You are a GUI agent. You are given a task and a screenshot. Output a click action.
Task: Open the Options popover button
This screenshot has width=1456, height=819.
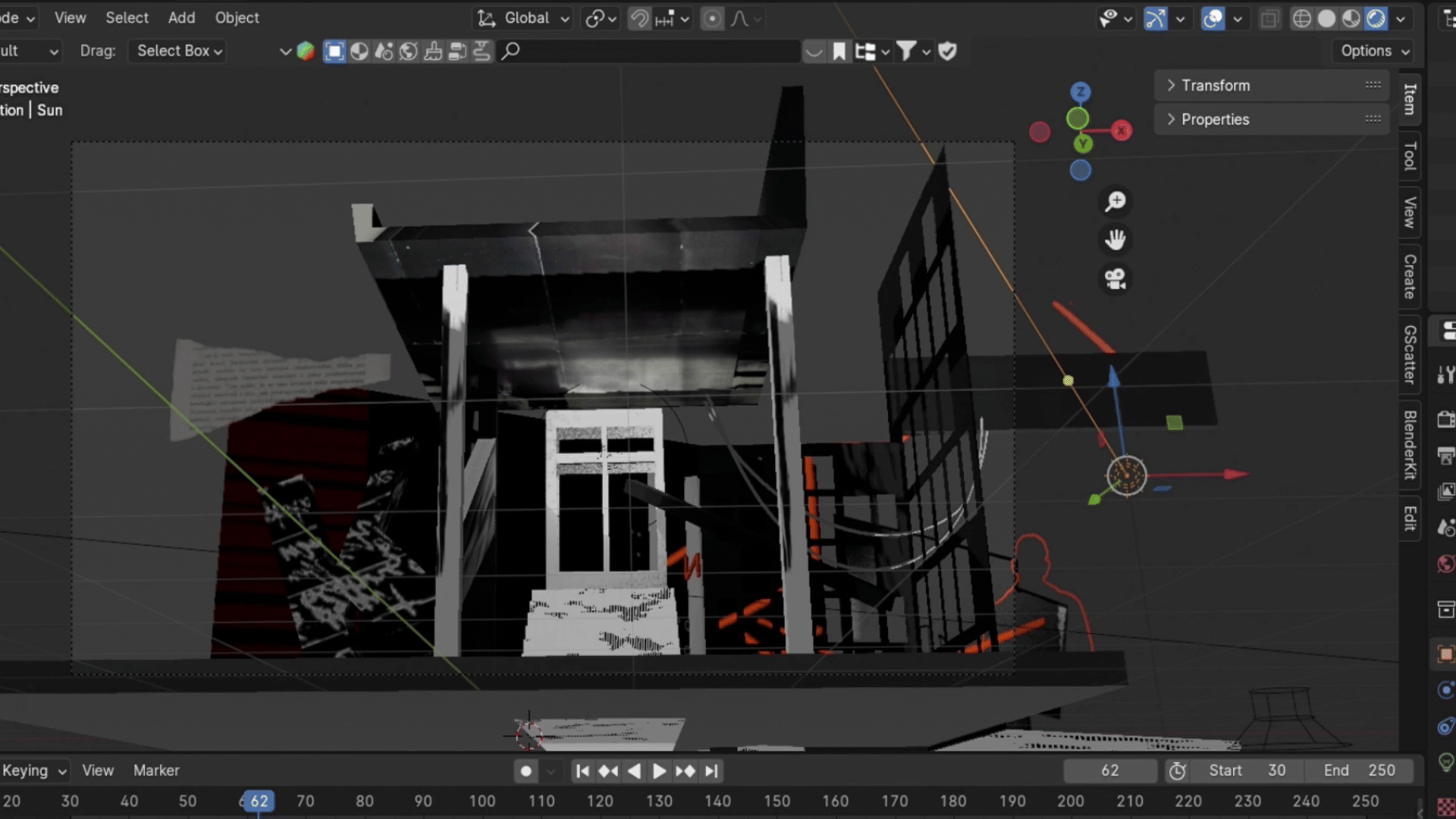coord(1374,51)
